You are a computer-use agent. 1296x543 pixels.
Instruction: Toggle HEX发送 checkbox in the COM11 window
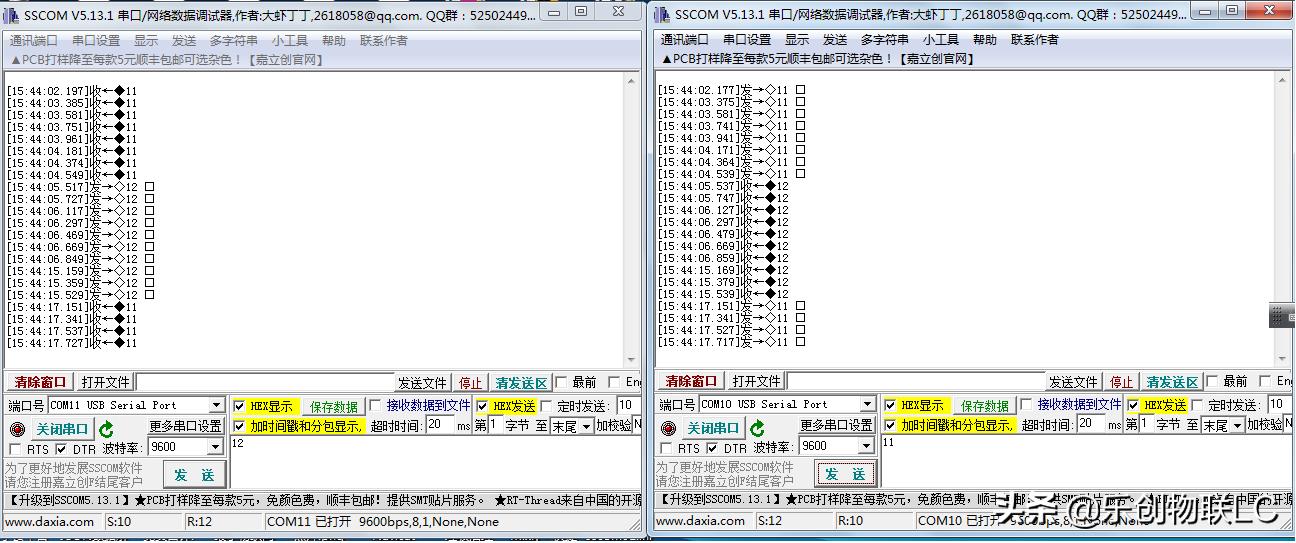point(483,406)
